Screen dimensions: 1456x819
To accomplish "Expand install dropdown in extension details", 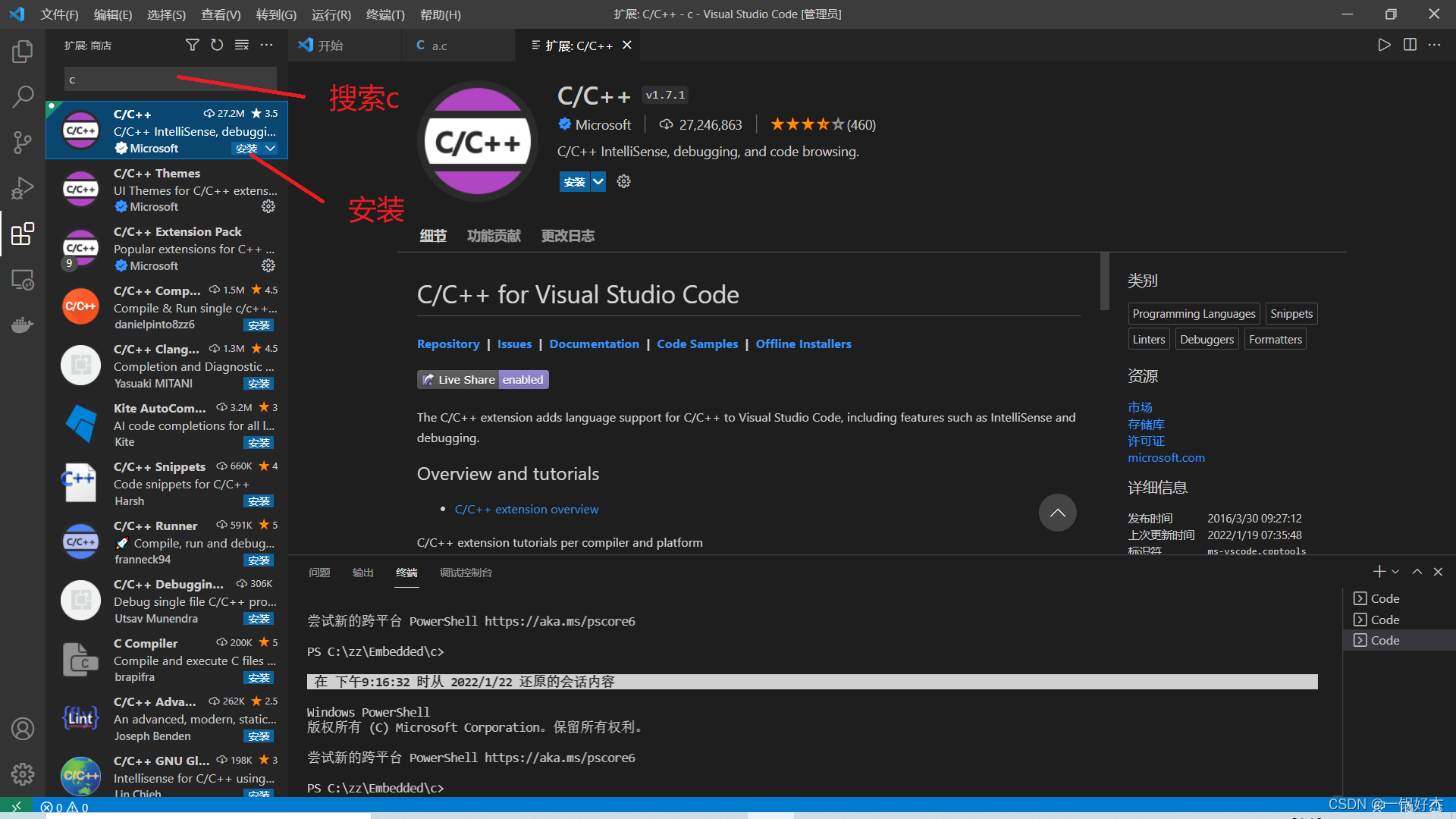I will [x=598, y=181].
